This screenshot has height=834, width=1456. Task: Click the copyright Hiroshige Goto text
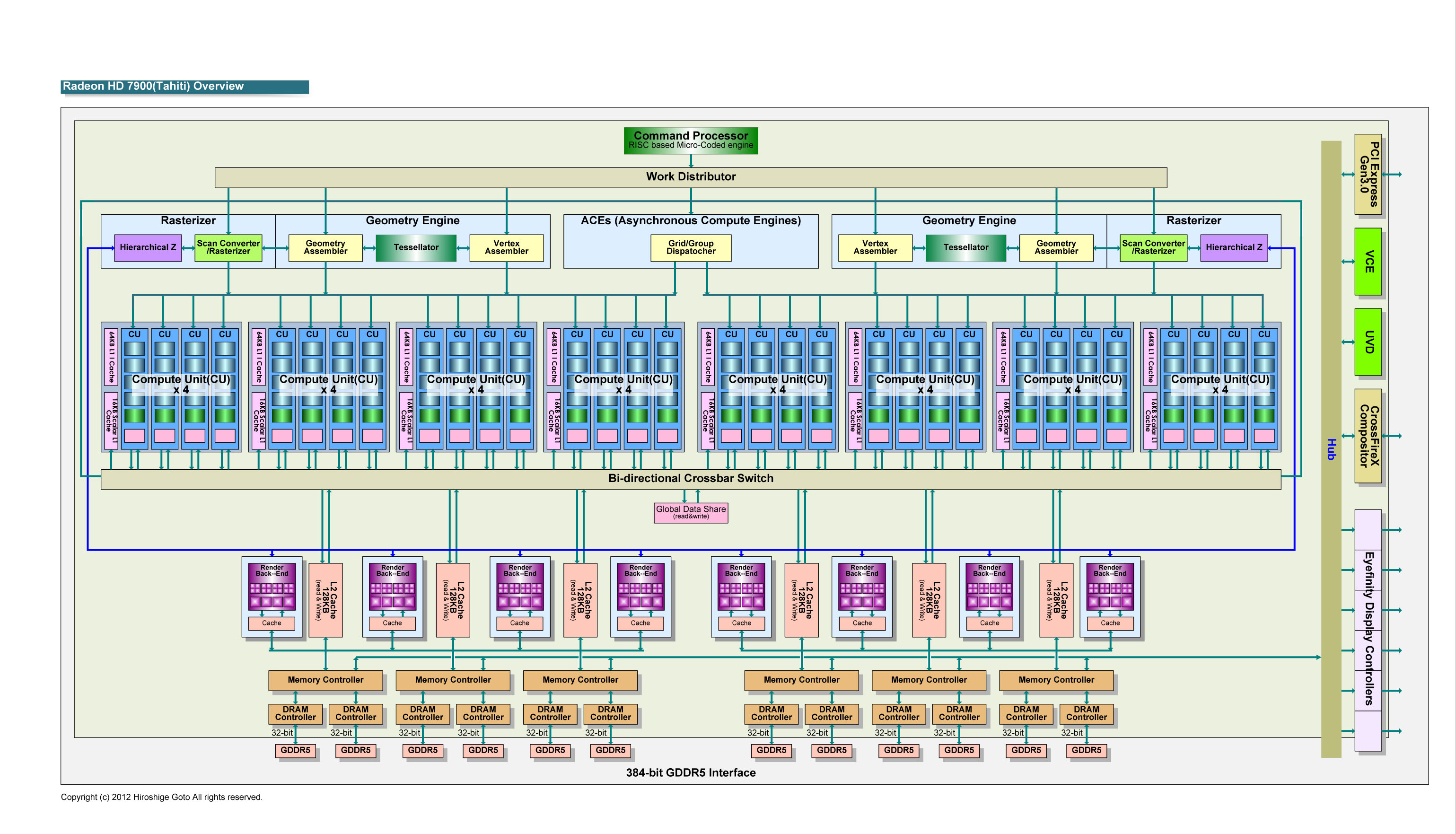(161, 798)
